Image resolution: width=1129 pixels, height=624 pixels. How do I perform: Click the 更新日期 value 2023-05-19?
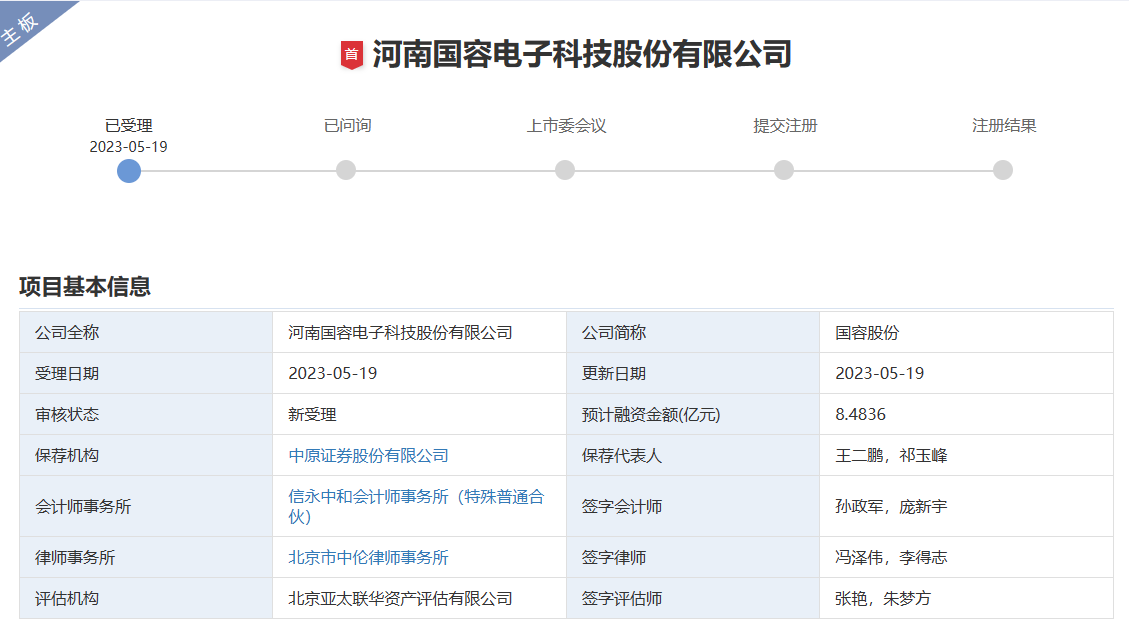[880, 374]
